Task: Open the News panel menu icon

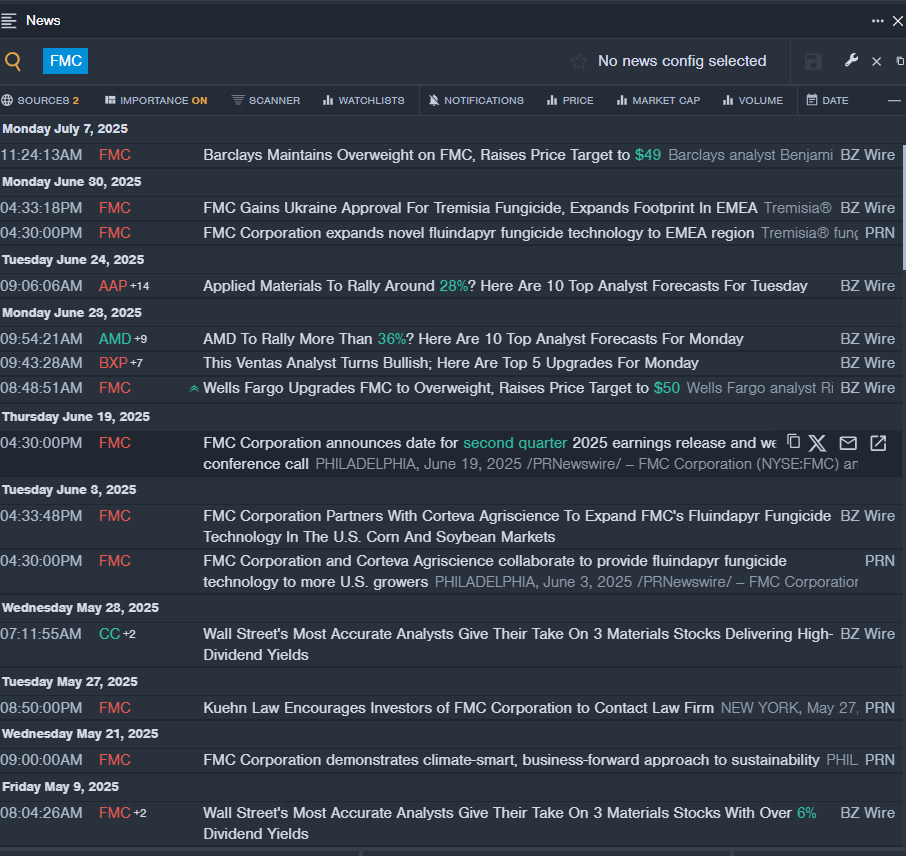Action: [9, 21]
